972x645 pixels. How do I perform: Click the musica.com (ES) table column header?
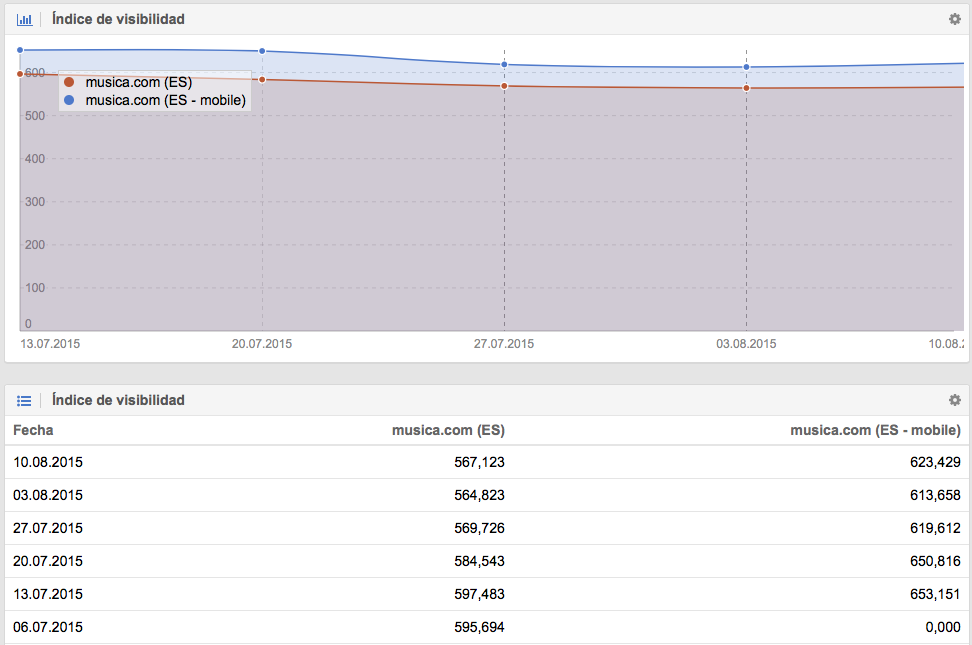[448, 430]
